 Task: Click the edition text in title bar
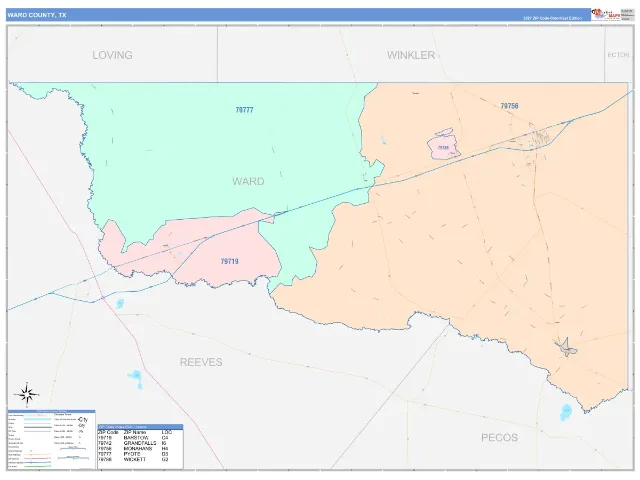pos(553,18)
